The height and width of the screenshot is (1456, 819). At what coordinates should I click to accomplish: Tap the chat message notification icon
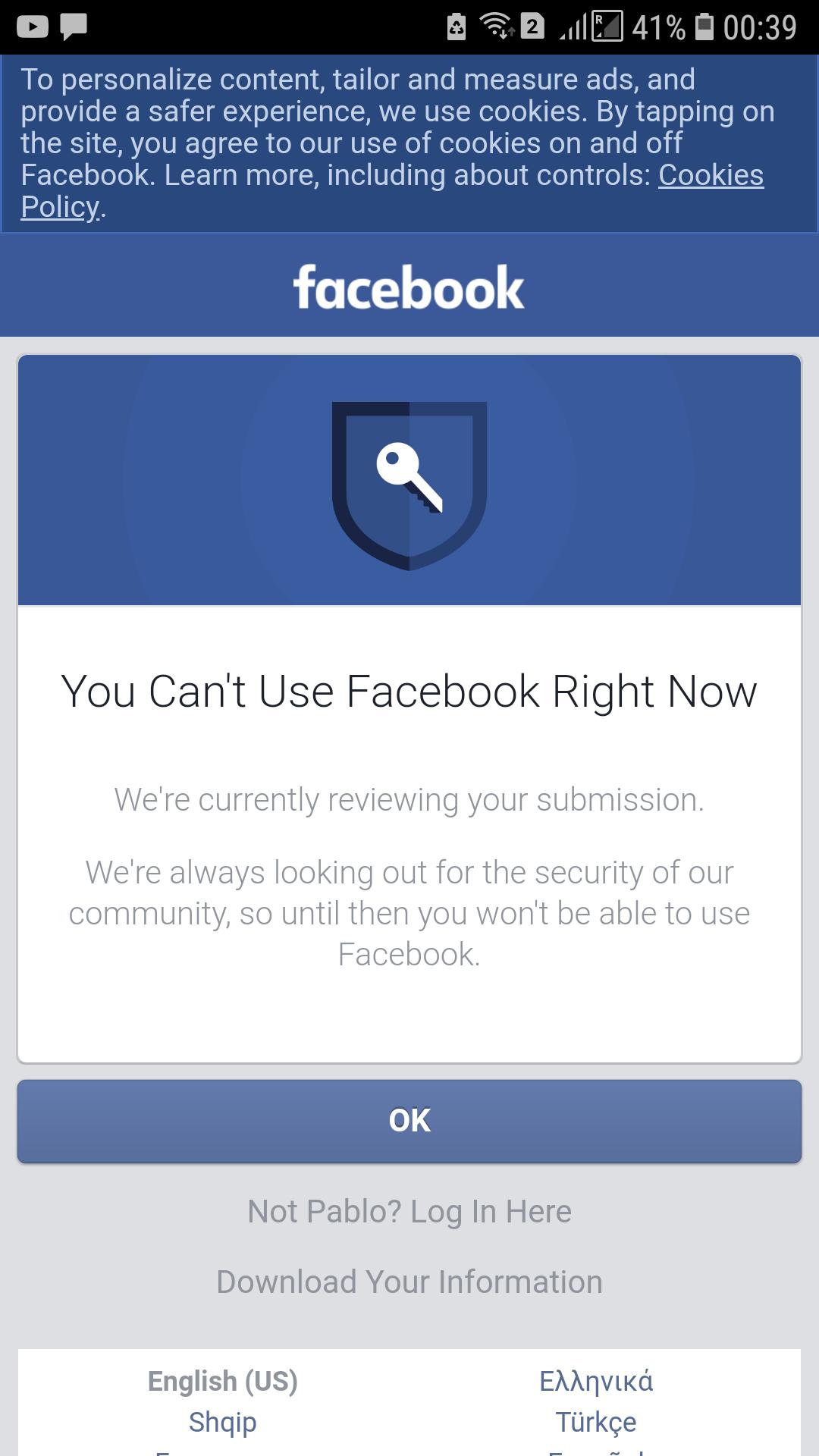74,27
